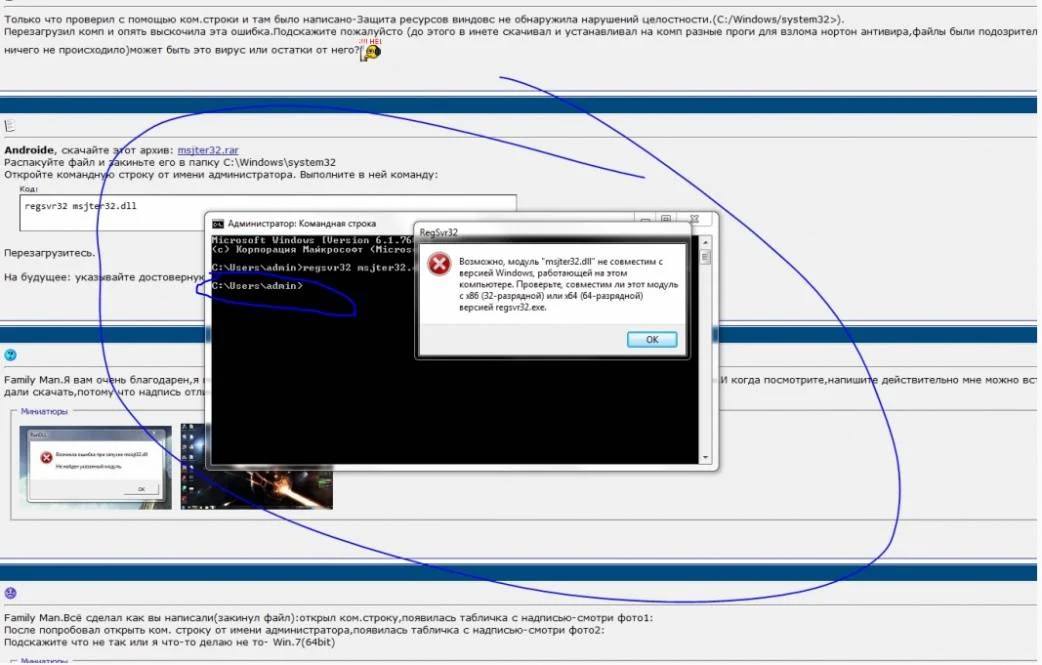Click the Command Prompt scrollbar up arrow
The width and height of the screenshot is (1042, 665).
(705, 242)
